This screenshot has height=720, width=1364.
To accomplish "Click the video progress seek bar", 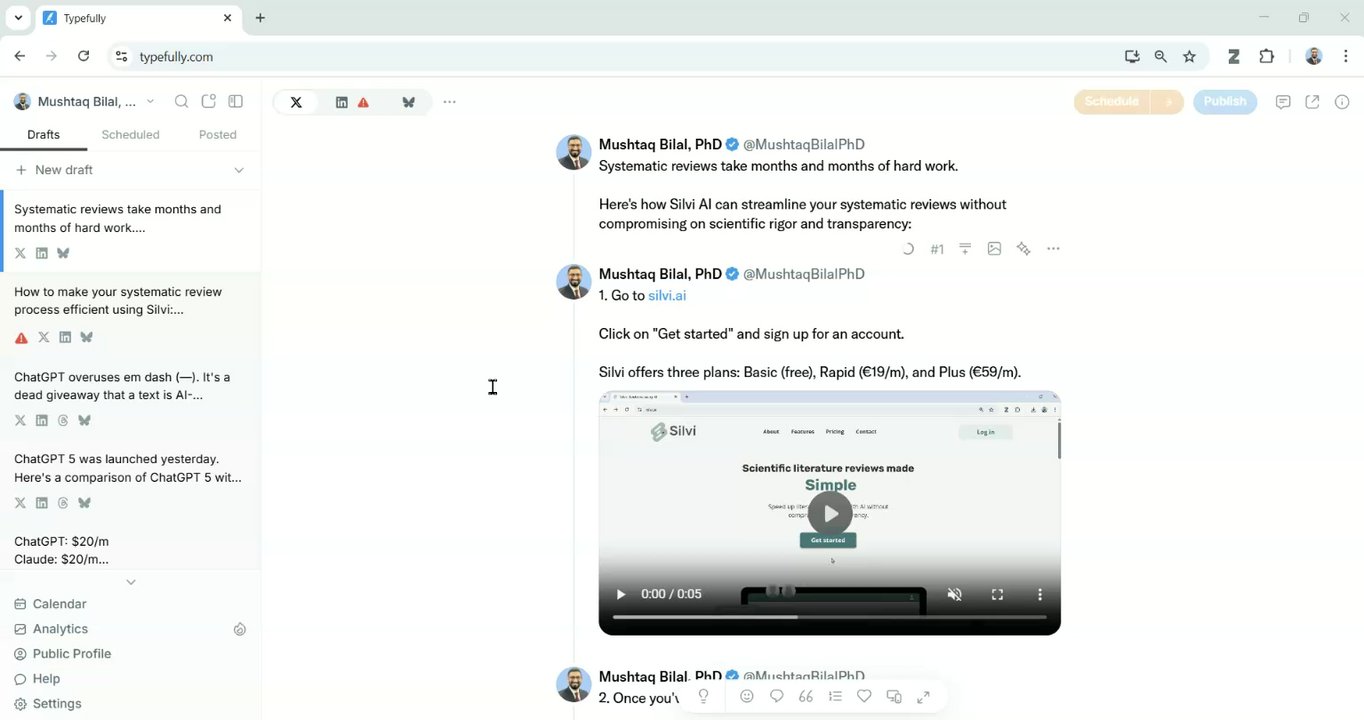I will coord(829,617).
